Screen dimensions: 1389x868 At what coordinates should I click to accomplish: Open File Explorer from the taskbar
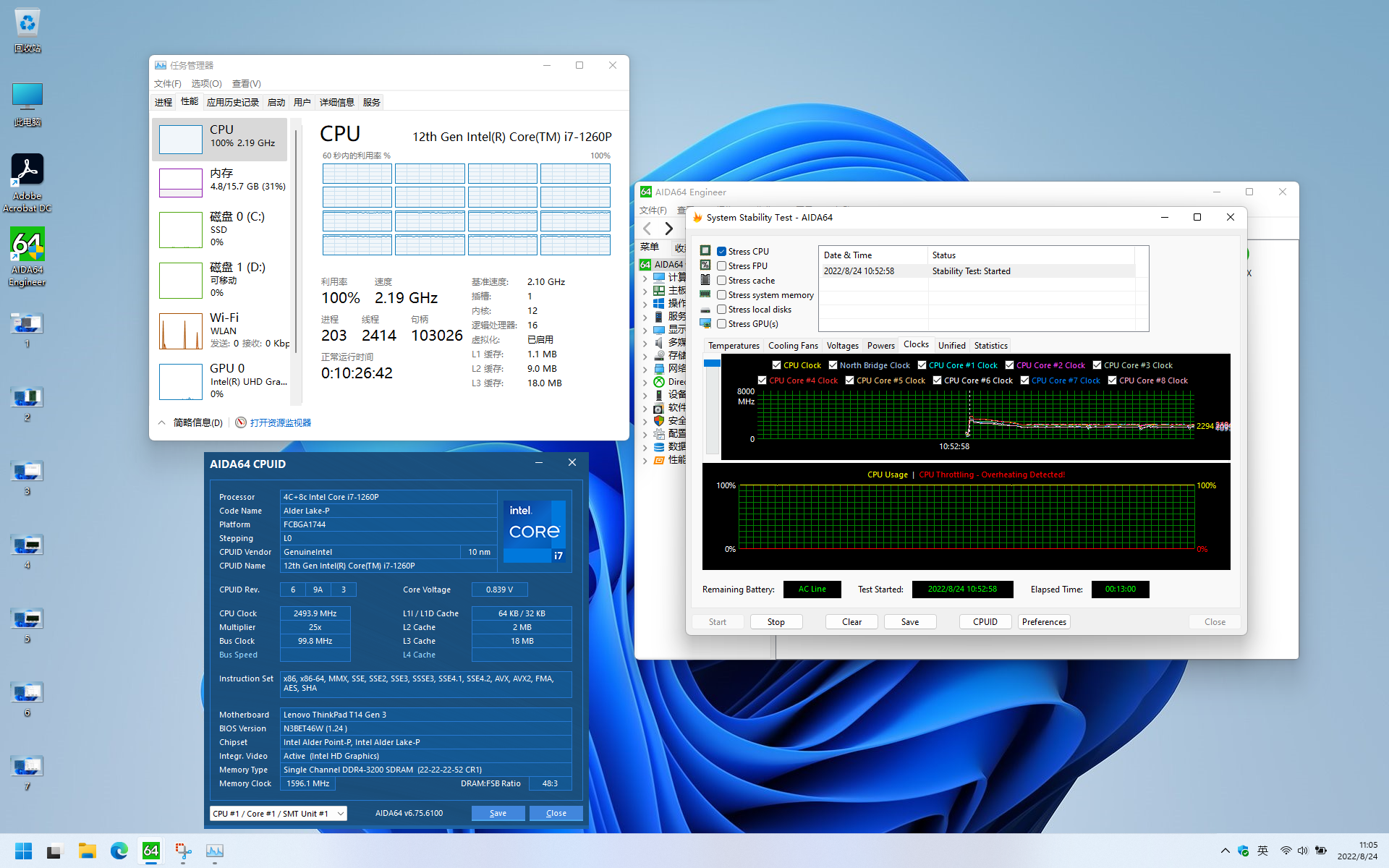88,851
